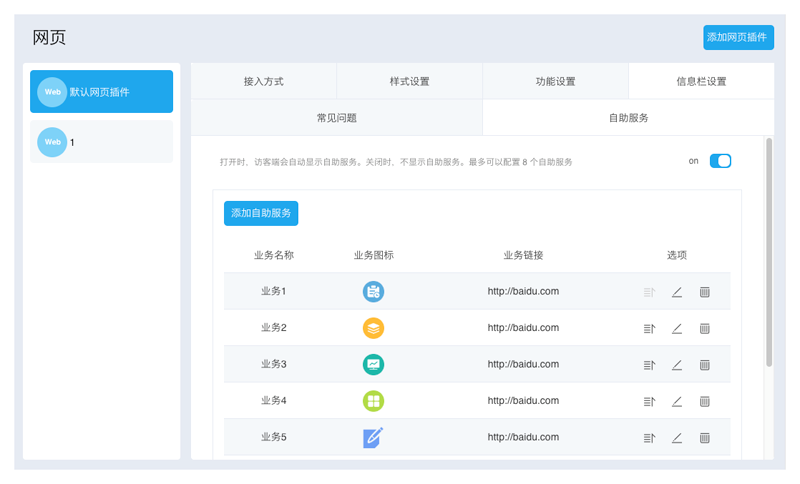Go to the 常见问题 tab
This screenshot has height=484, width=800.
tap(336, 118)
